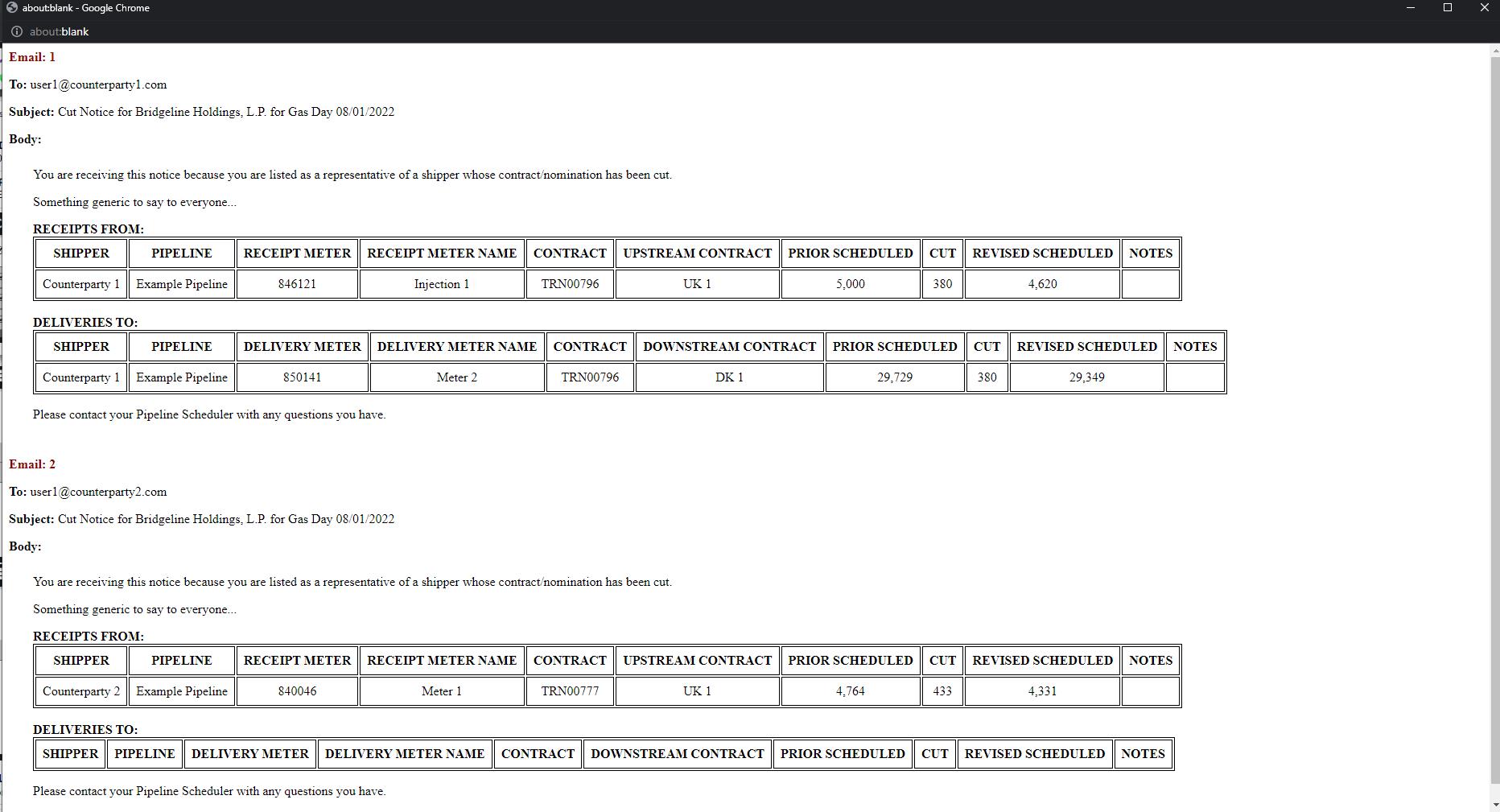Click the scroll up arrow of the page scrollbar
This screenshot has height=812, width=1500.
point(1494,51)
